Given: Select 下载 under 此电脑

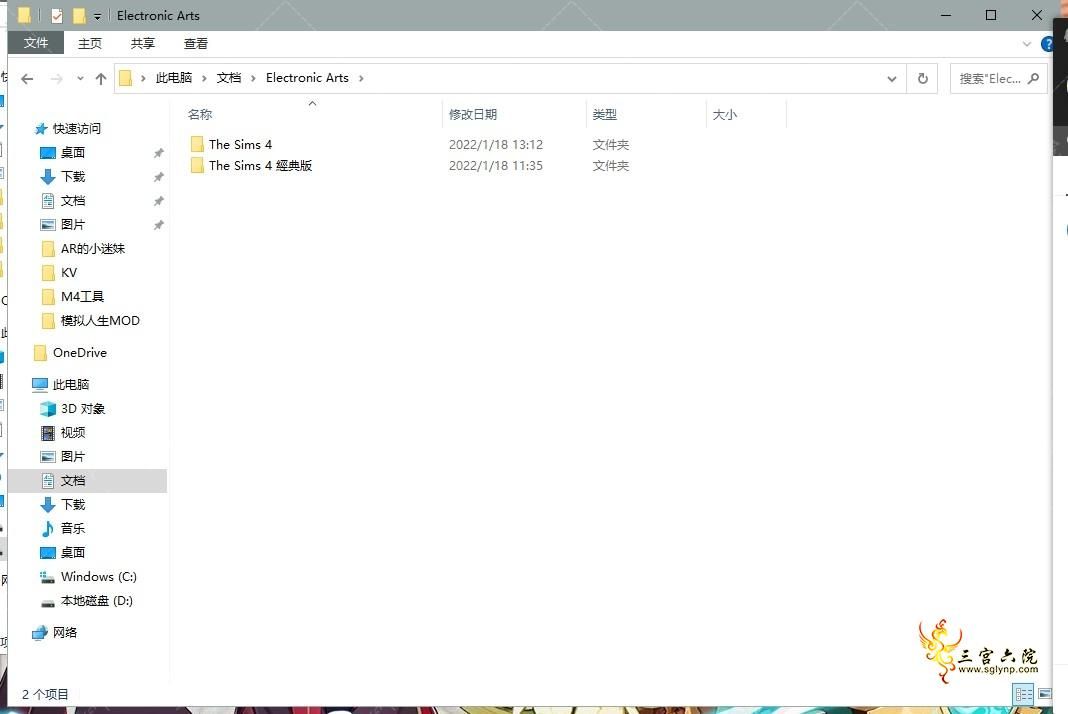Looking at the screenshot, I should click(73, 504).
